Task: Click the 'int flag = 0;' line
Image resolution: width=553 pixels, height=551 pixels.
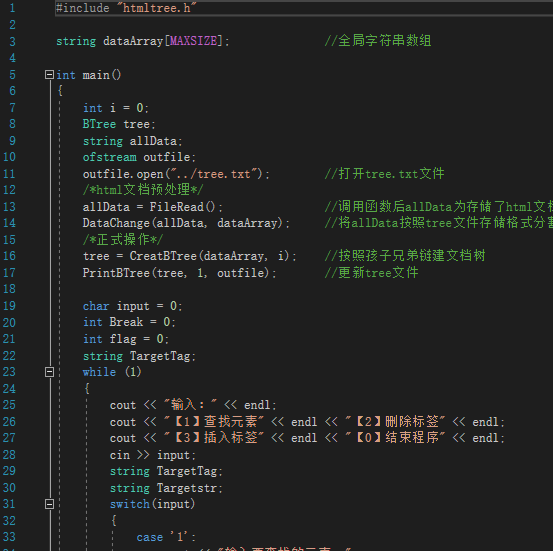Action: [x=126, y=339]
